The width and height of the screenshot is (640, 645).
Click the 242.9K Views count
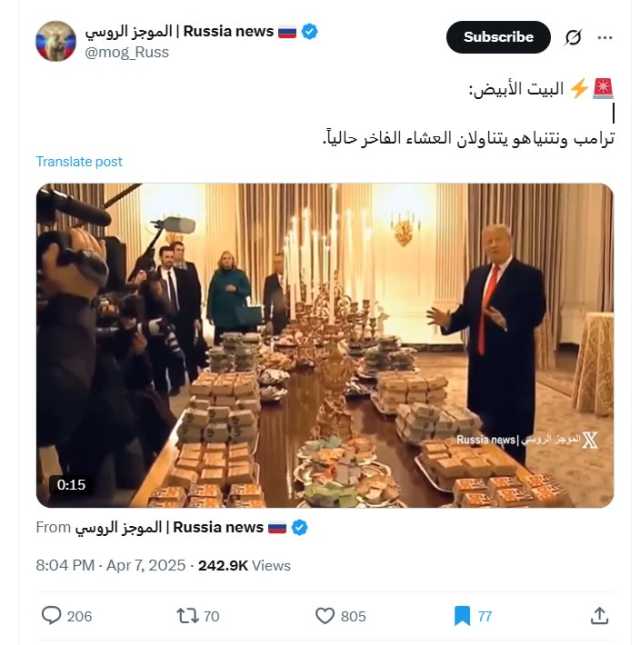(244, 565)
